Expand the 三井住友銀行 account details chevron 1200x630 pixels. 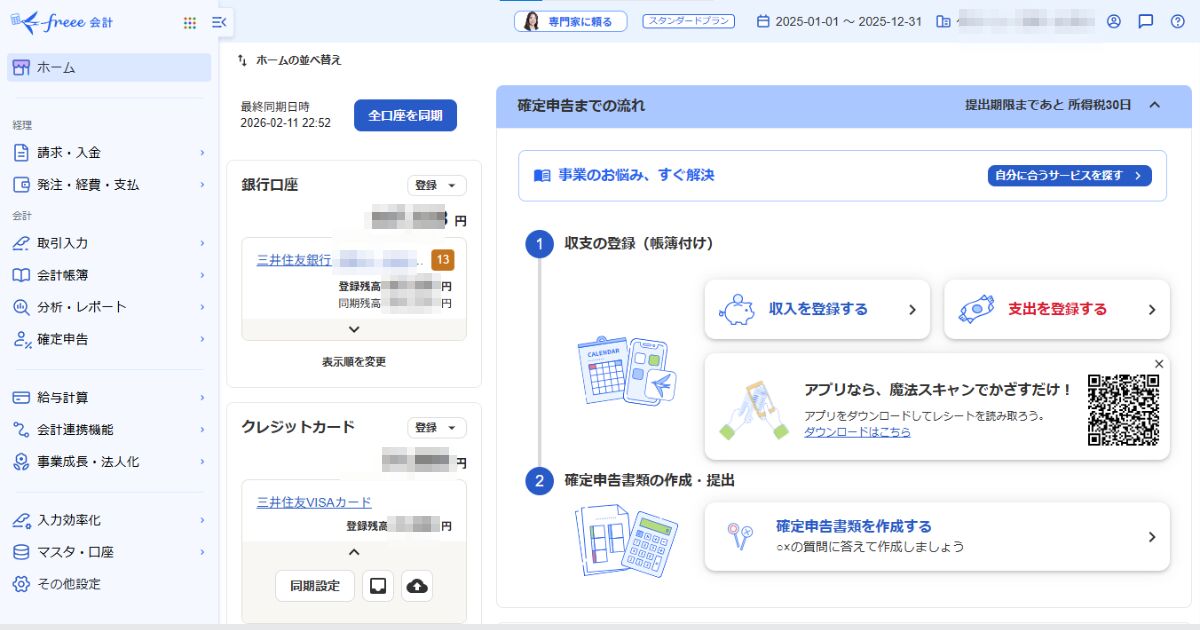pos(354,329)
